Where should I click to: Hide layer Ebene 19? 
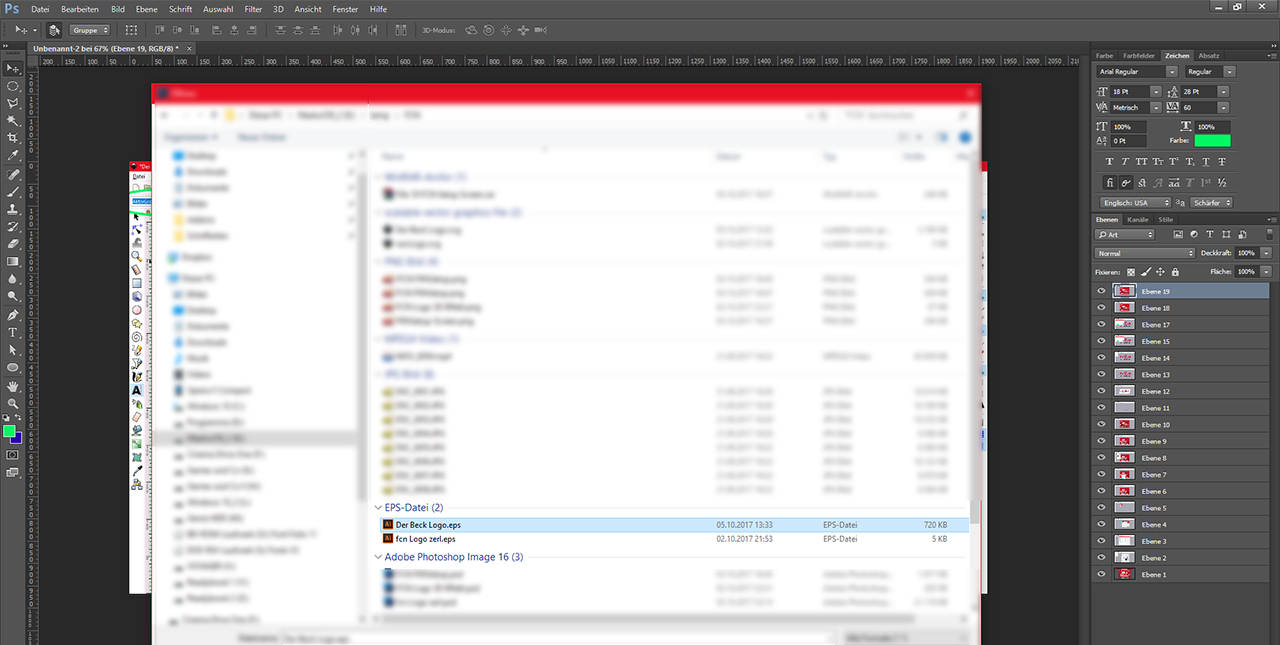[x=1101, y=292]
